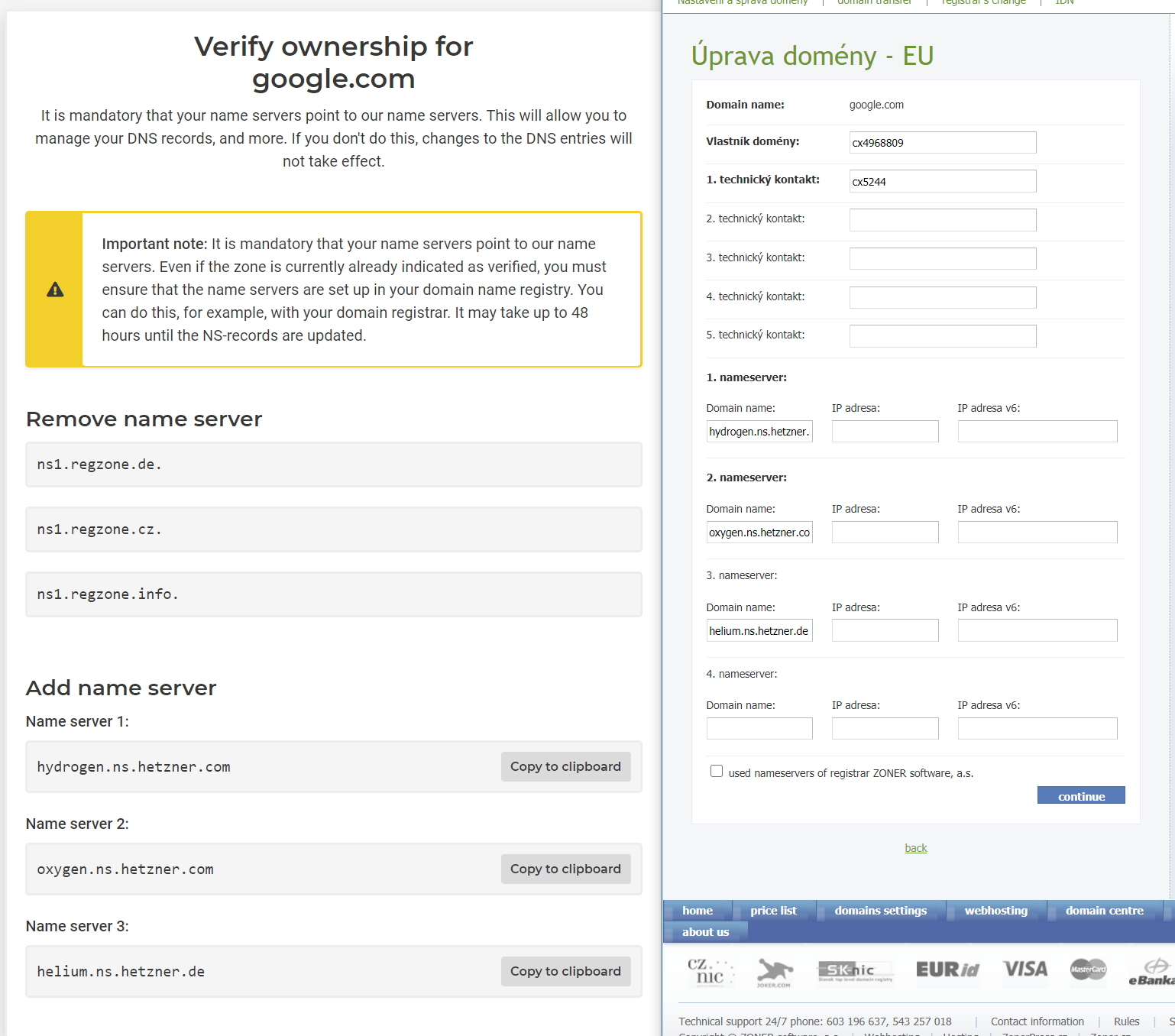Click the google.com domain name value
Viewport: 1175px width, 1036px height.
[876, 105]
